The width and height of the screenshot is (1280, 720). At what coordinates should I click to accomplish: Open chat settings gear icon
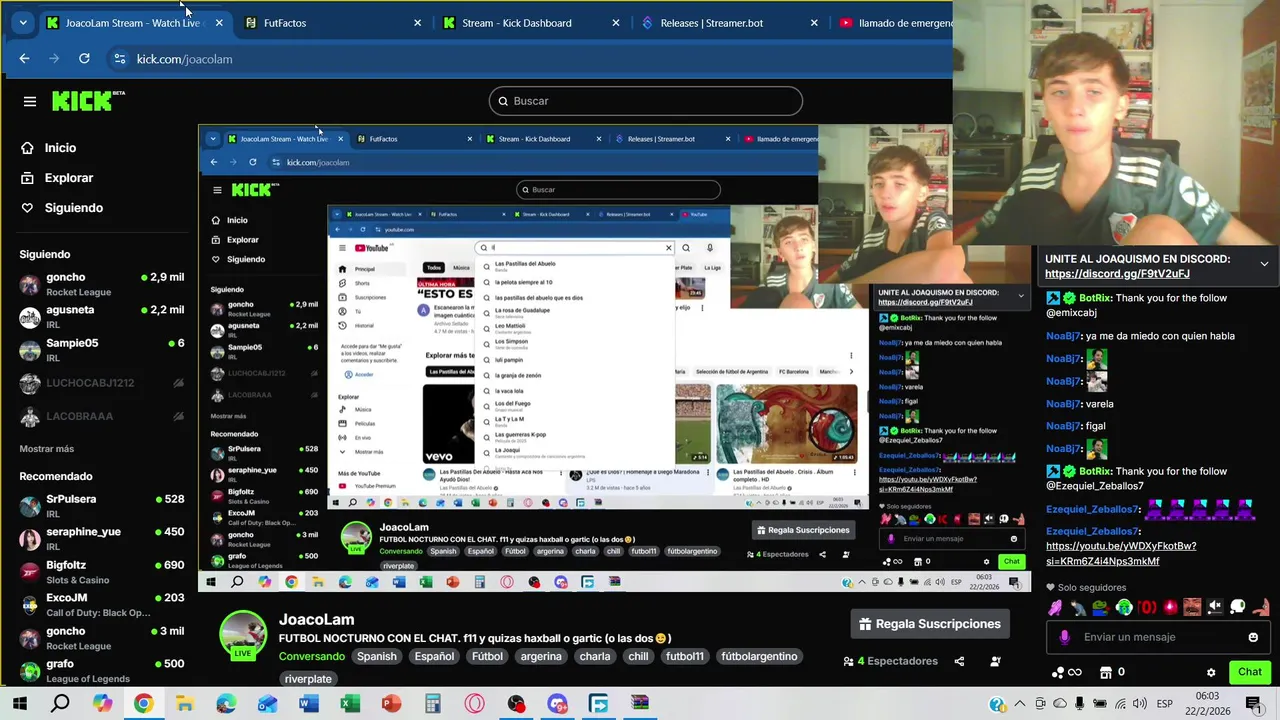tap(1211, 672)
